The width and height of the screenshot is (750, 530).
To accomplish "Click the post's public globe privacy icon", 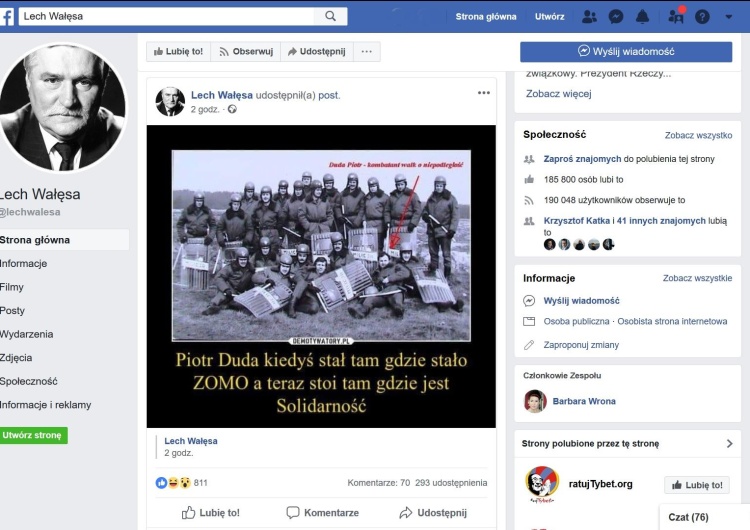I will pyautogui.click(x=232, y=109).
